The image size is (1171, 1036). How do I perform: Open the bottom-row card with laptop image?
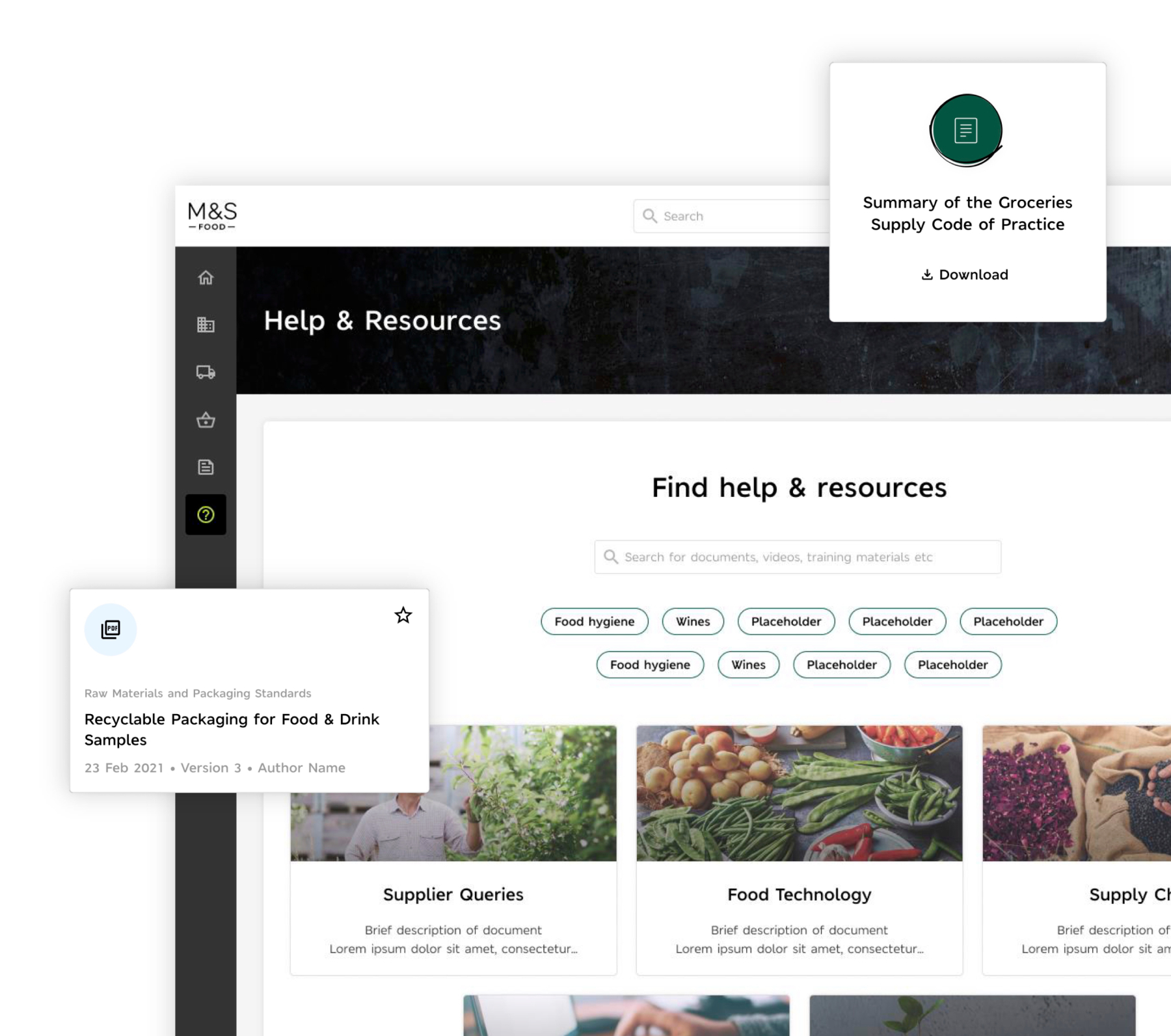(626, 1015)
